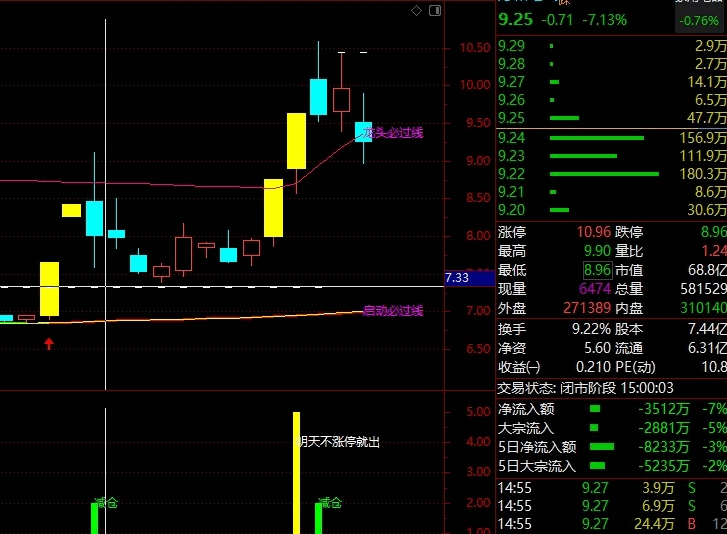Click the 6.50 price axis label
The height and width of the screenshot is (534, 727).
[x=478, y=349]
